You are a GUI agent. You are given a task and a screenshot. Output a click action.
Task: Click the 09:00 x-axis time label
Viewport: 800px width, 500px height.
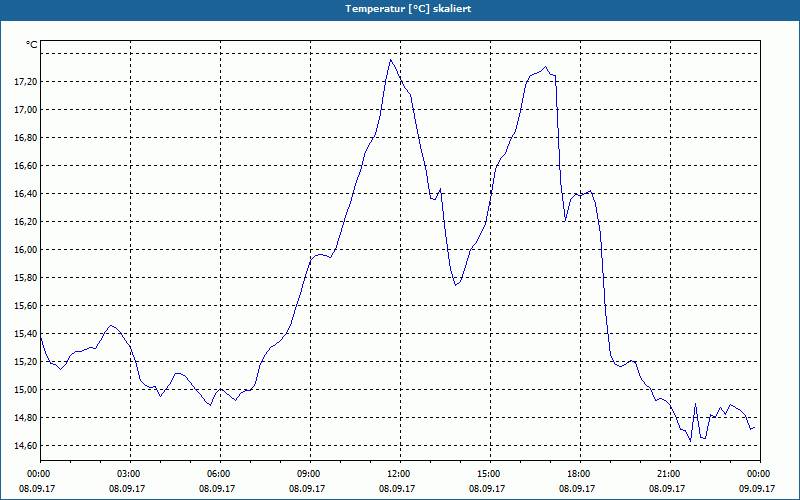(307, 474)
